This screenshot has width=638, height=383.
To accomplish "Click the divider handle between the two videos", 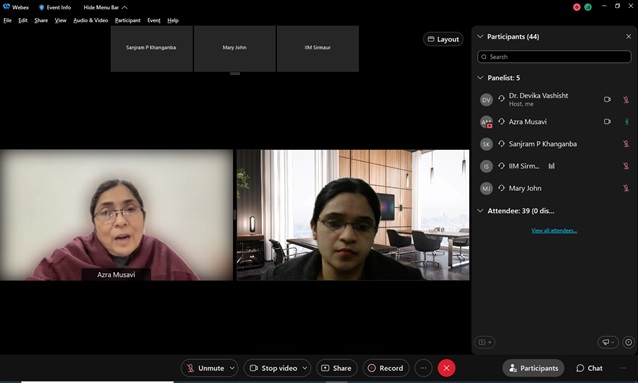I will click(x=235, y=215).
